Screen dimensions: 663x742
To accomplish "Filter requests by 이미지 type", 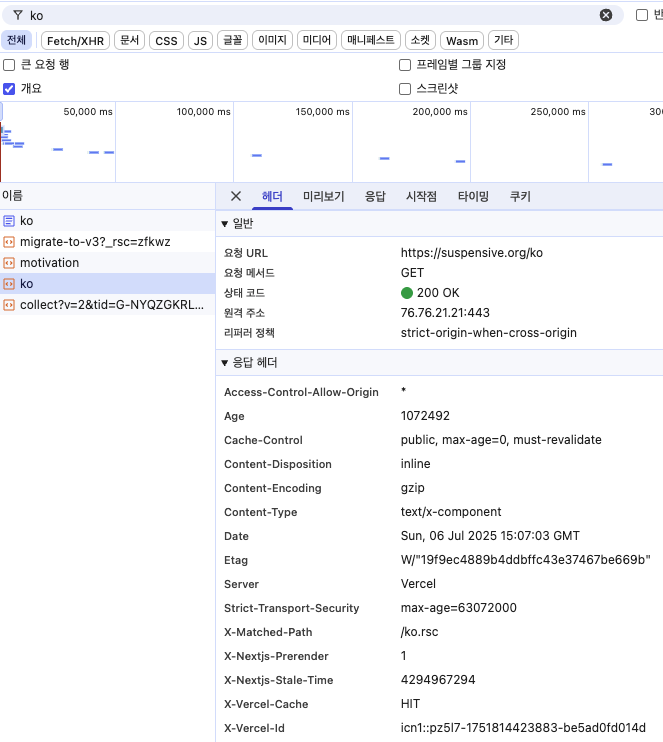I will click(272, 41).
